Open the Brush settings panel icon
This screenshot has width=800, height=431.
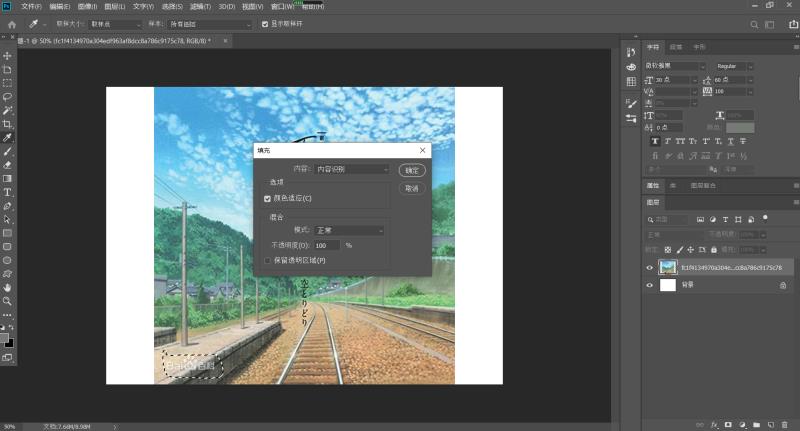point(631,104)
